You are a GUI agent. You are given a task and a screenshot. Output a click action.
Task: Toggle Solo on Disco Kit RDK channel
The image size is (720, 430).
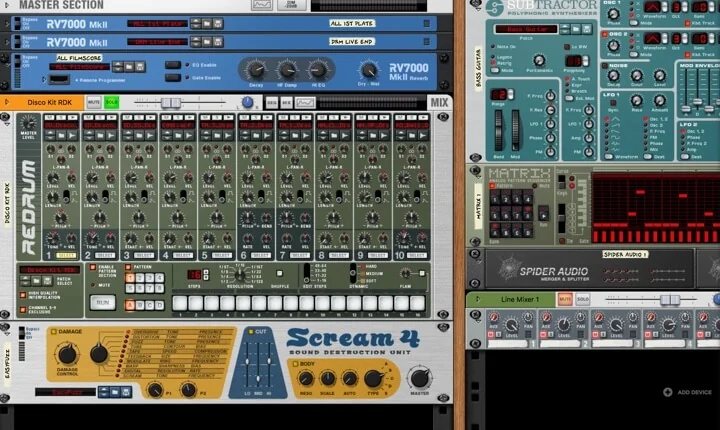pyautogui.click(x=111, y=102)
